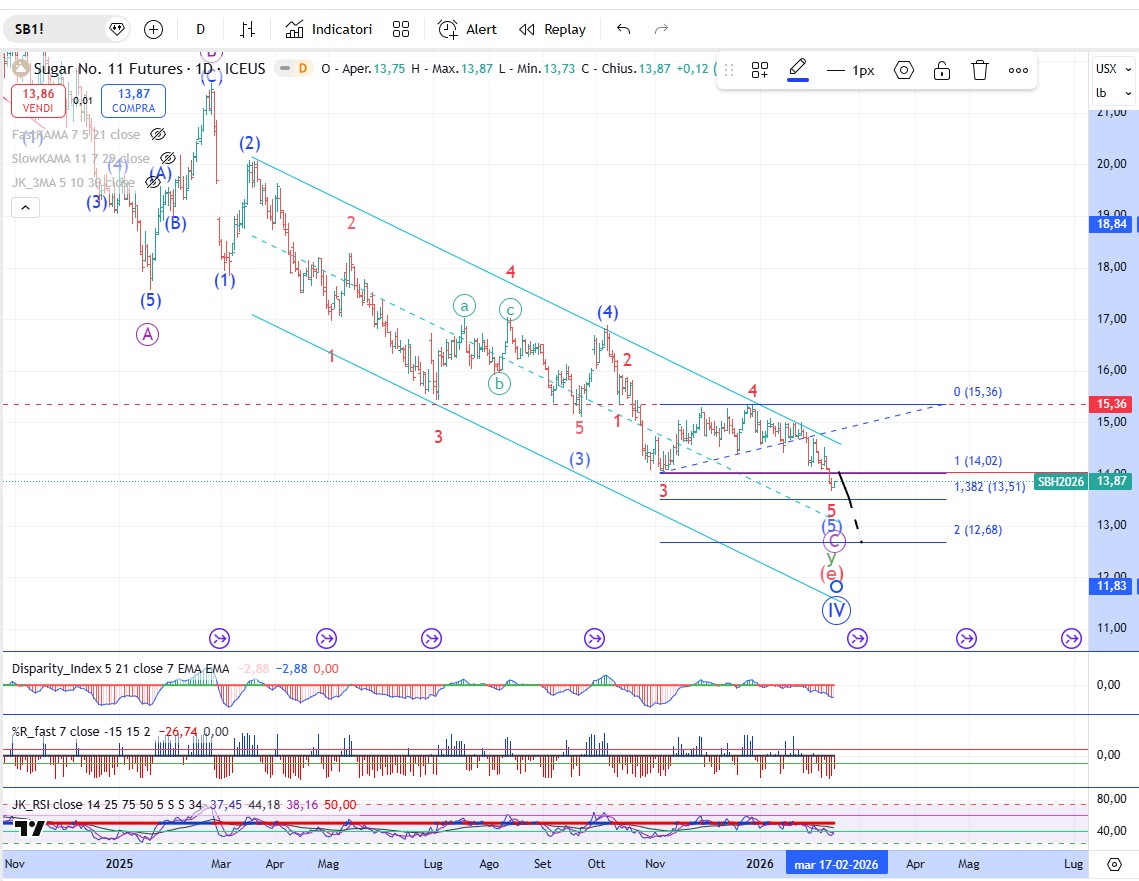Open the Replay mode

point(553,29)
